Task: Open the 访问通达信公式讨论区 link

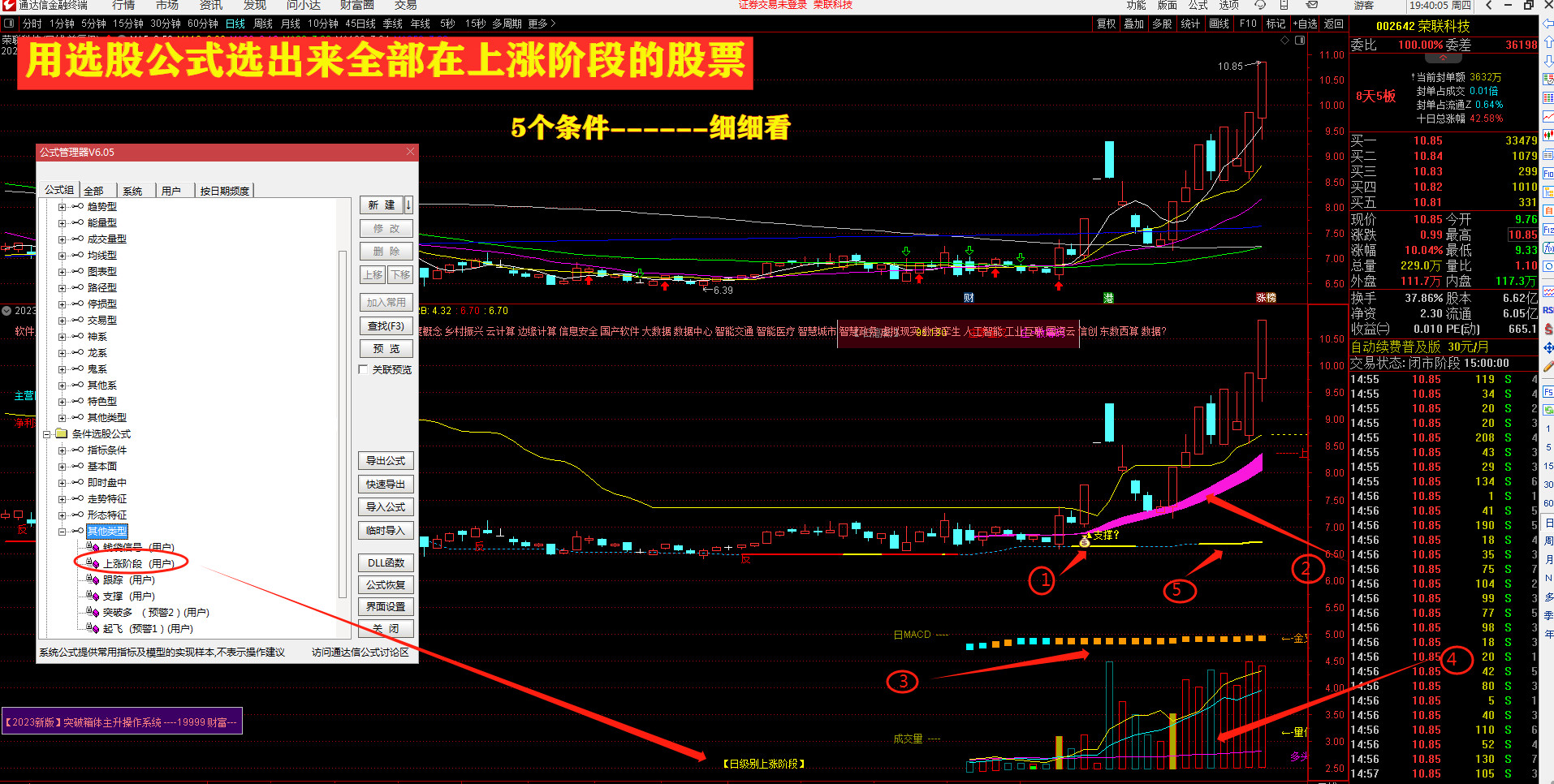Action: pyautogui.click(x=360, y=652)
